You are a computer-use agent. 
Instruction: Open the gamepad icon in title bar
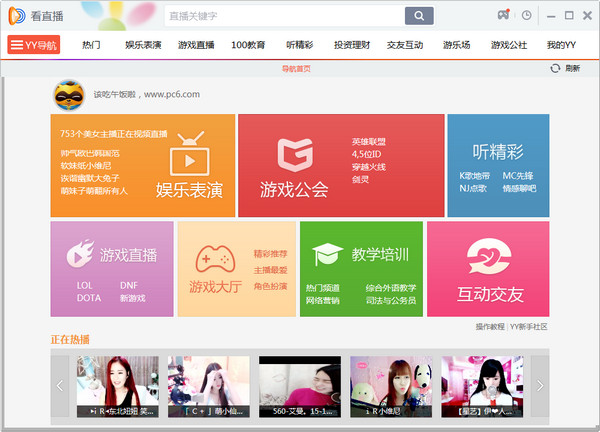[505, 16]
